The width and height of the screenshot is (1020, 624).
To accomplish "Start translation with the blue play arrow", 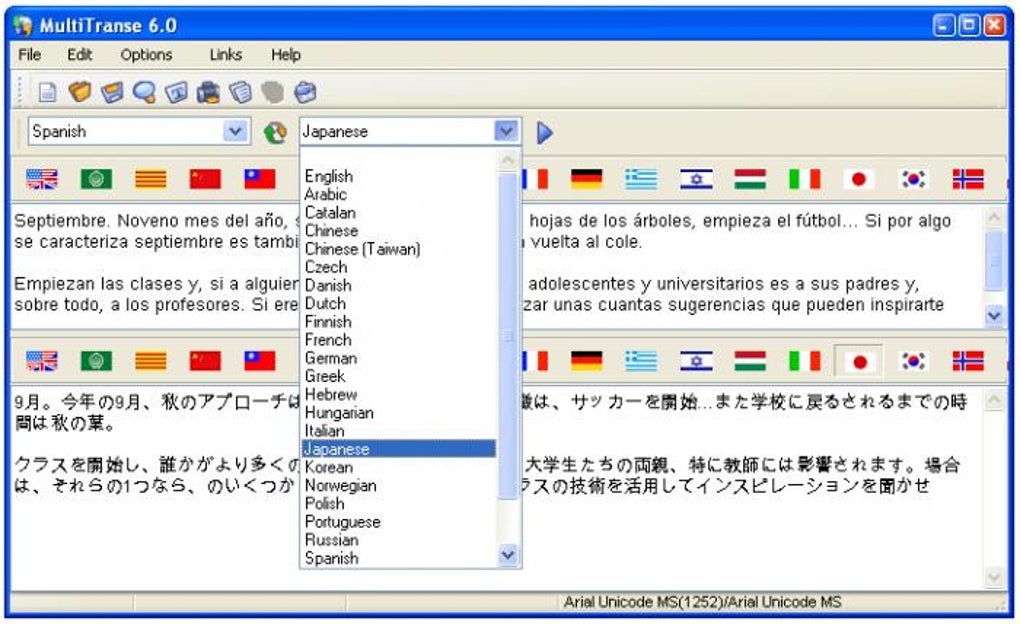I will (544, 132).
